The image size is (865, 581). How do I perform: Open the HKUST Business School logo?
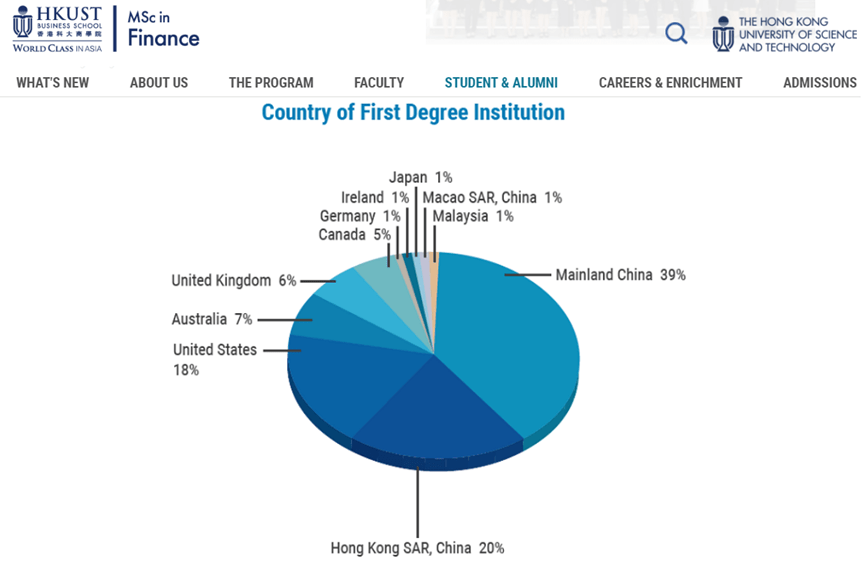[57, 29]
